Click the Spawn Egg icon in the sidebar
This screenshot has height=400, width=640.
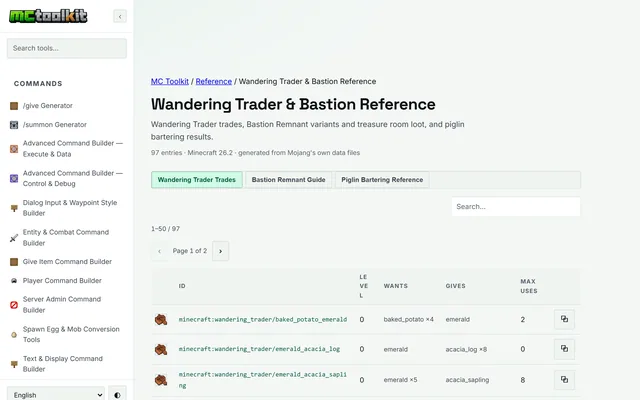pyautogui.click(x=14, y=335)
